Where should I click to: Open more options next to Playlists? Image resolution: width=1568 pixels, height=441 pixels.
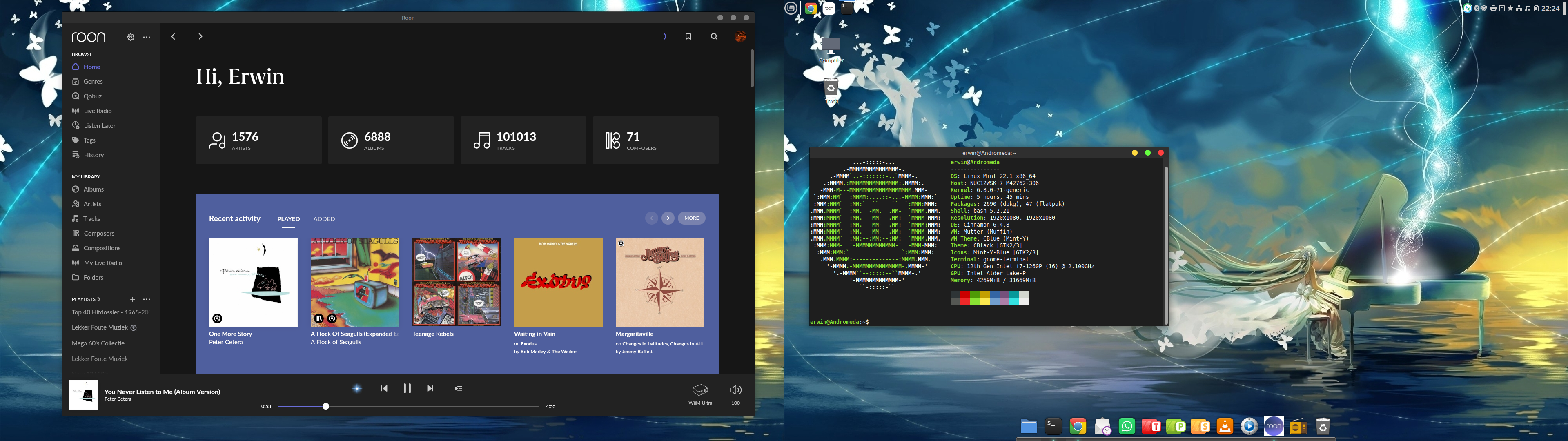[147, 299]
